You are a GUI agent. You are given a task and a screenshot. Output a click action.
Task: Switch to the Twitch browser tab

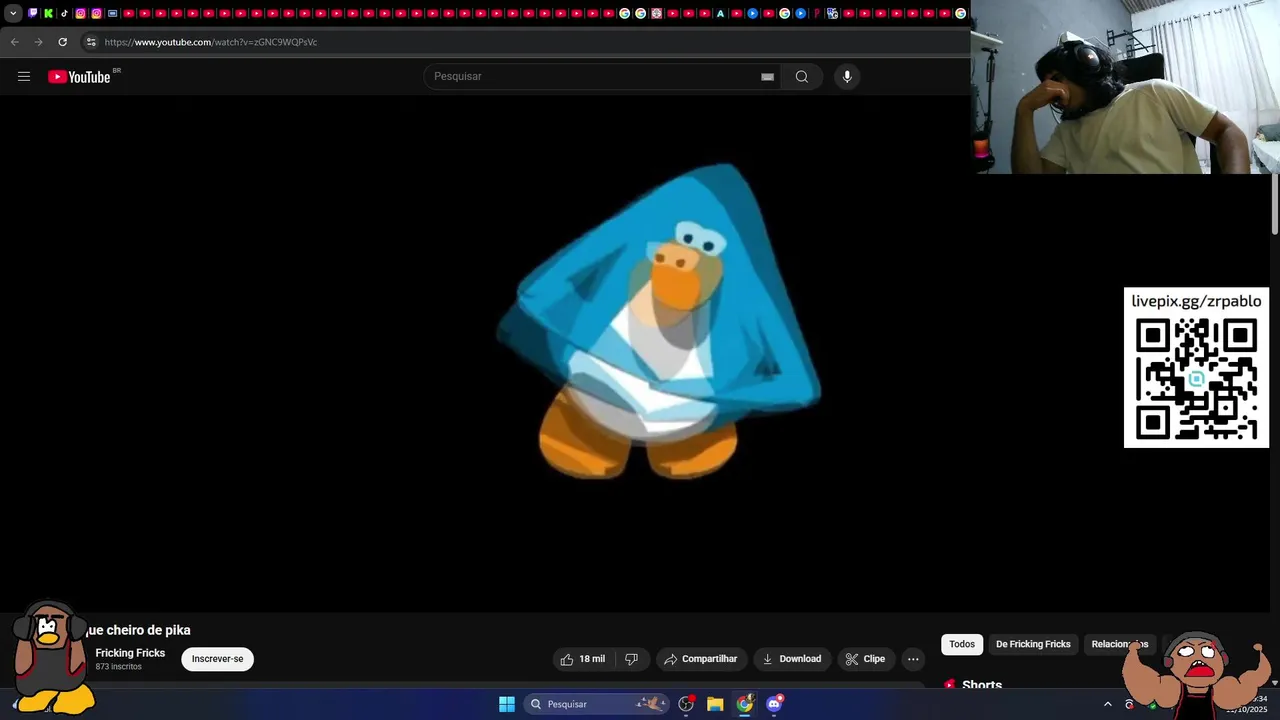(x=33, y=13)
